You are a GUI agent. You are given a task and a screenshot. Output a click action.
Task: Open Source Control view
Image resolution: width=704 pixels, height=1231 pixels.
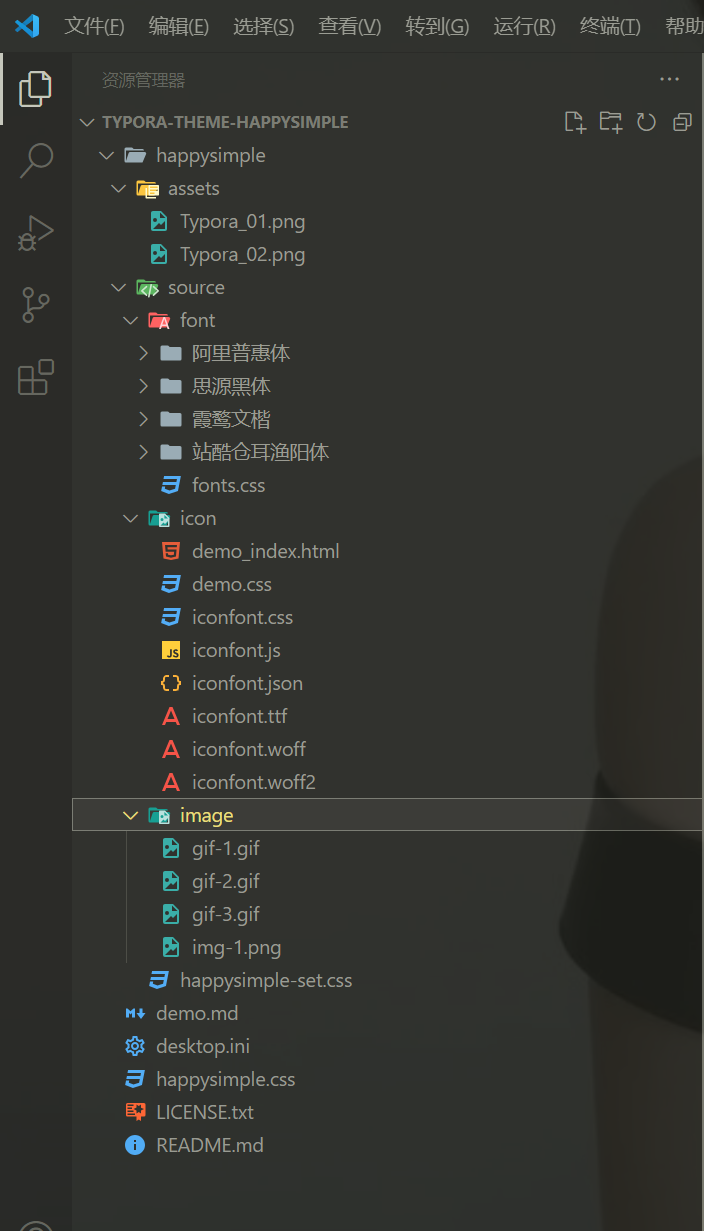tap(36, 305)
